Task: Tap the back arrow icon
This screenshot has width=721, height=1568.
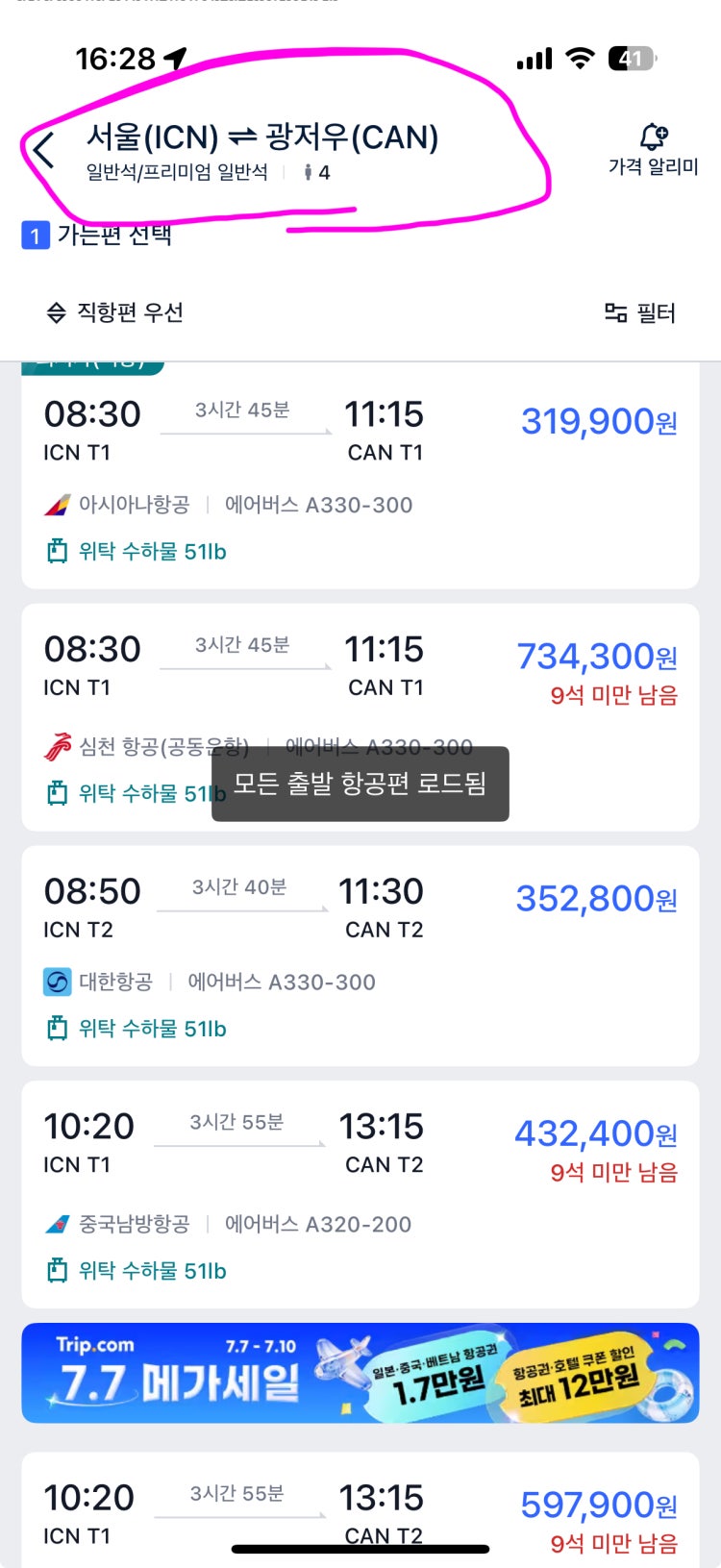Action: pyautogui.click(x=43, y=151)
